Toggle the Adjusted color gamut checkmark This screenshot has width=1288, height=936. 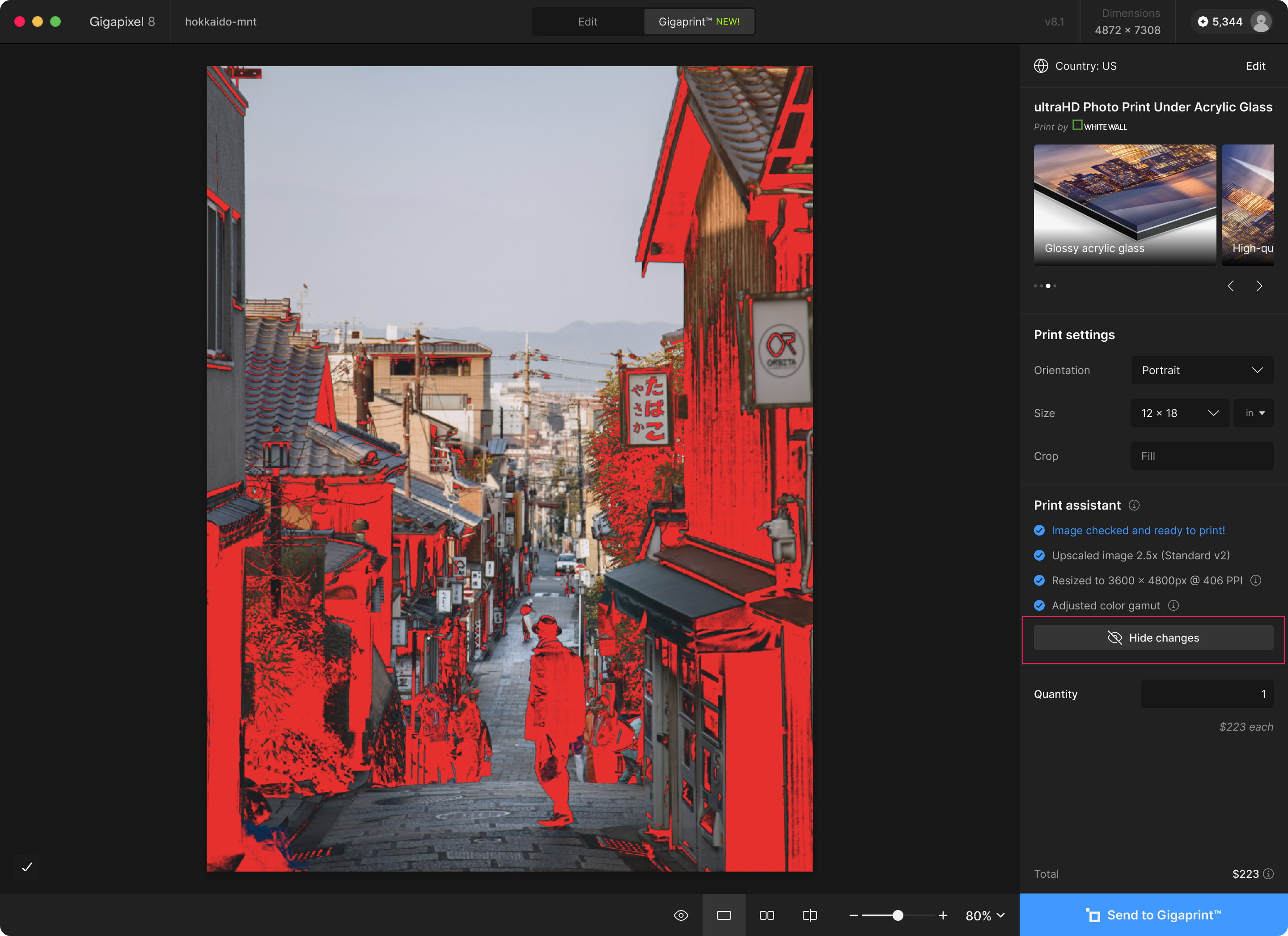point(1039,605)
